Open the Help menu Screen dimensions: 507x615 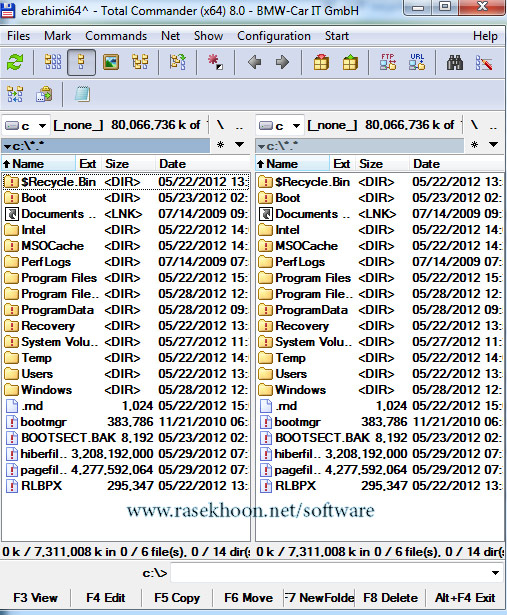coord(485,36)
